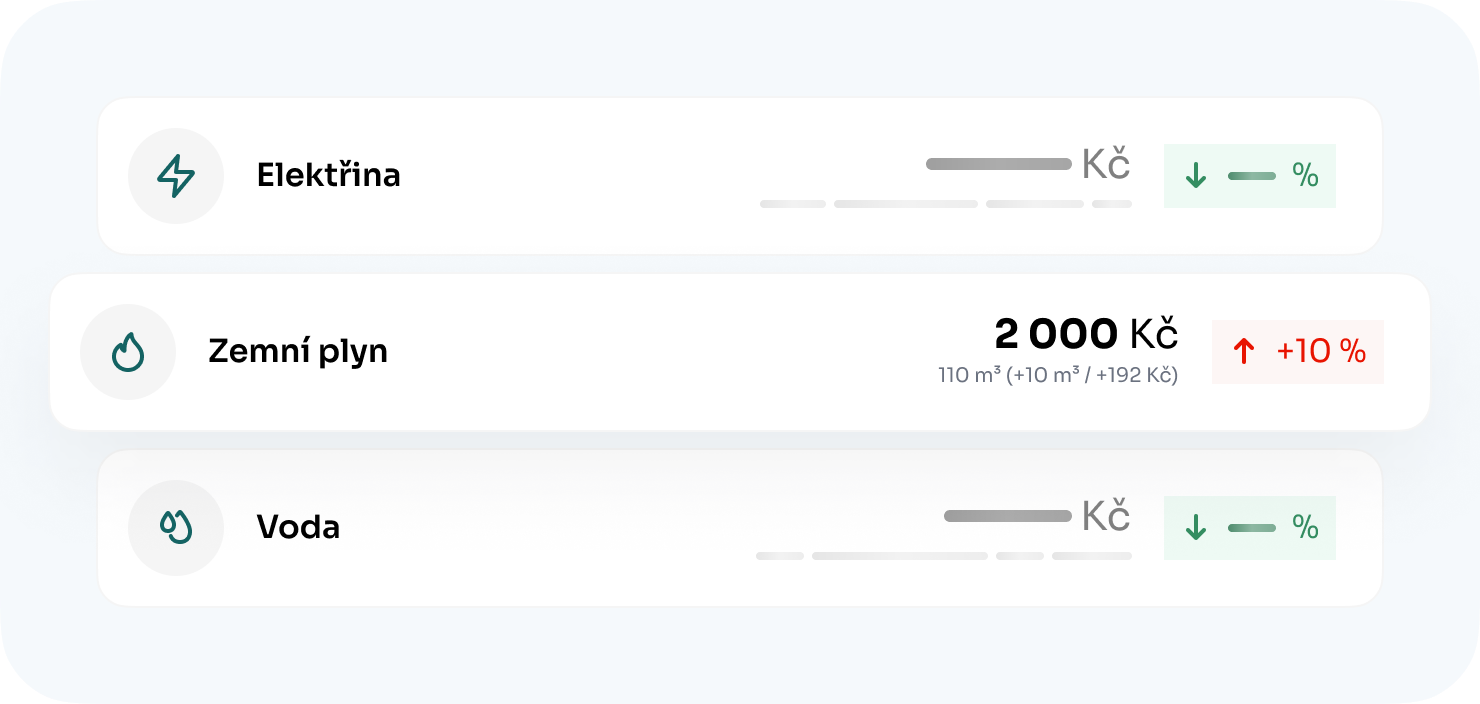Click the green down arrow in Elektřina row

[x=1195, y=176]
